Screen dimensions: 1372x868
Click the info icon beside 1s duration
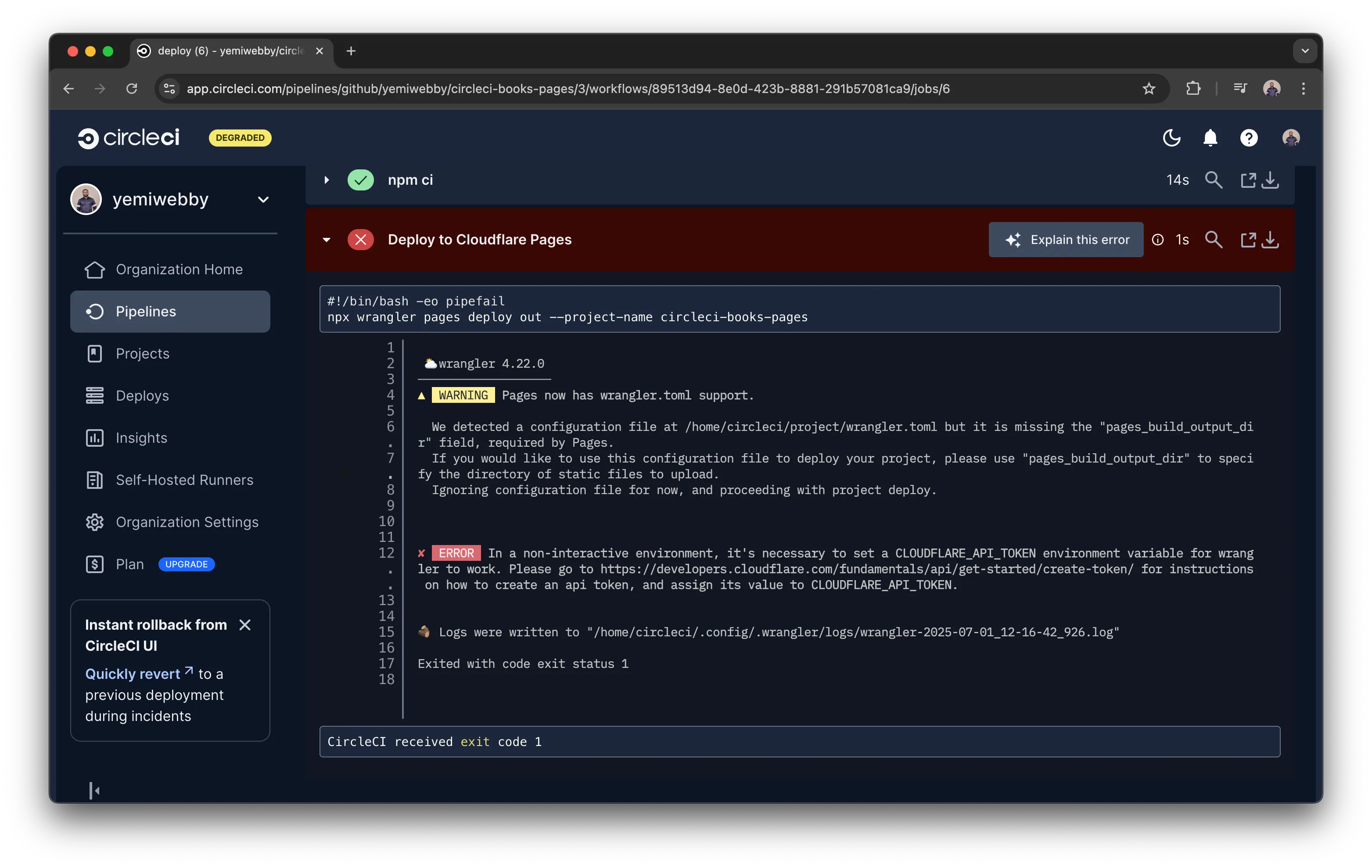coord(1158,240)
